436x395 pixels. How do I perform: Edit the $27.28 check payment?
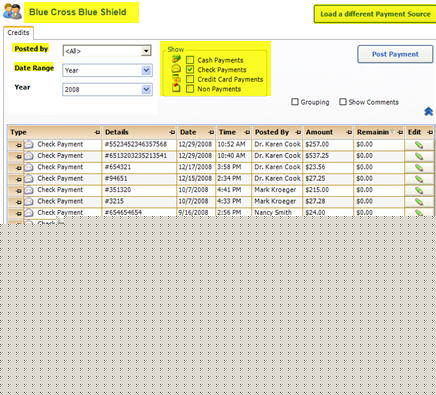[419, 201]
